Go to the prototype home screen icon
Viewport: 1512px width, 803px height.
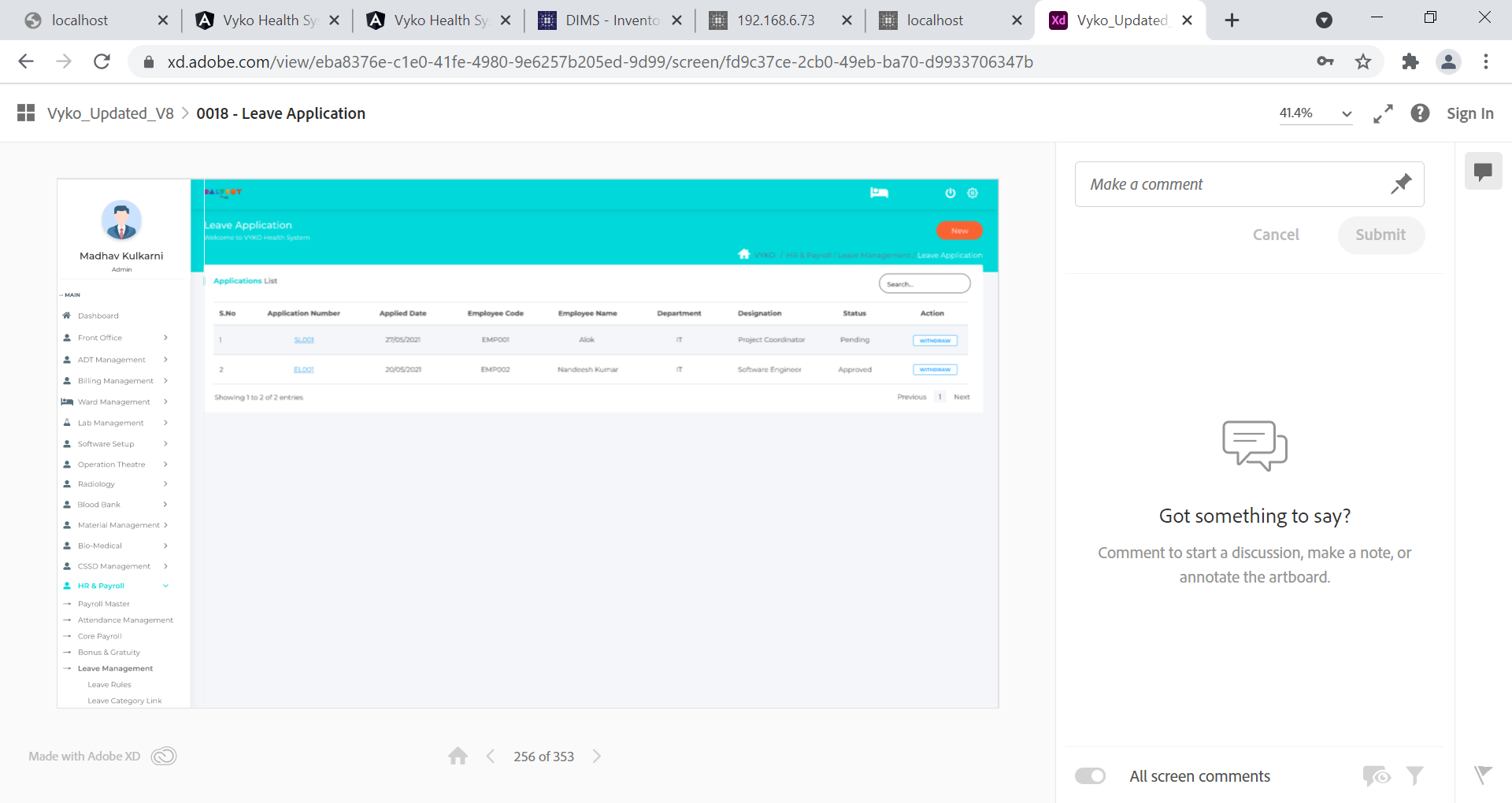pos(458,757)
